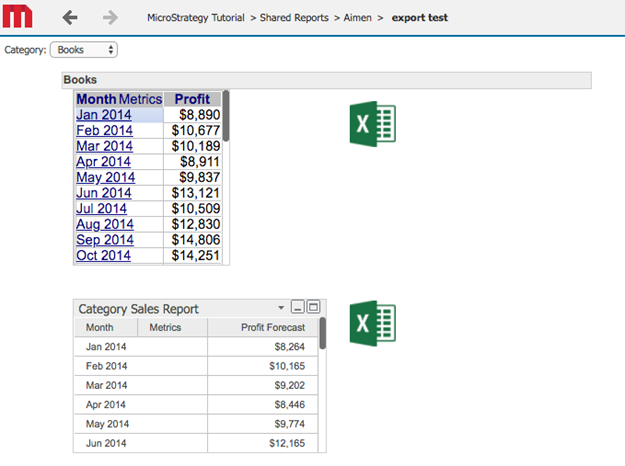Open Category Sales Report title menu arrow
Viewport: 625px width, 466px height.
pos(281,309)
